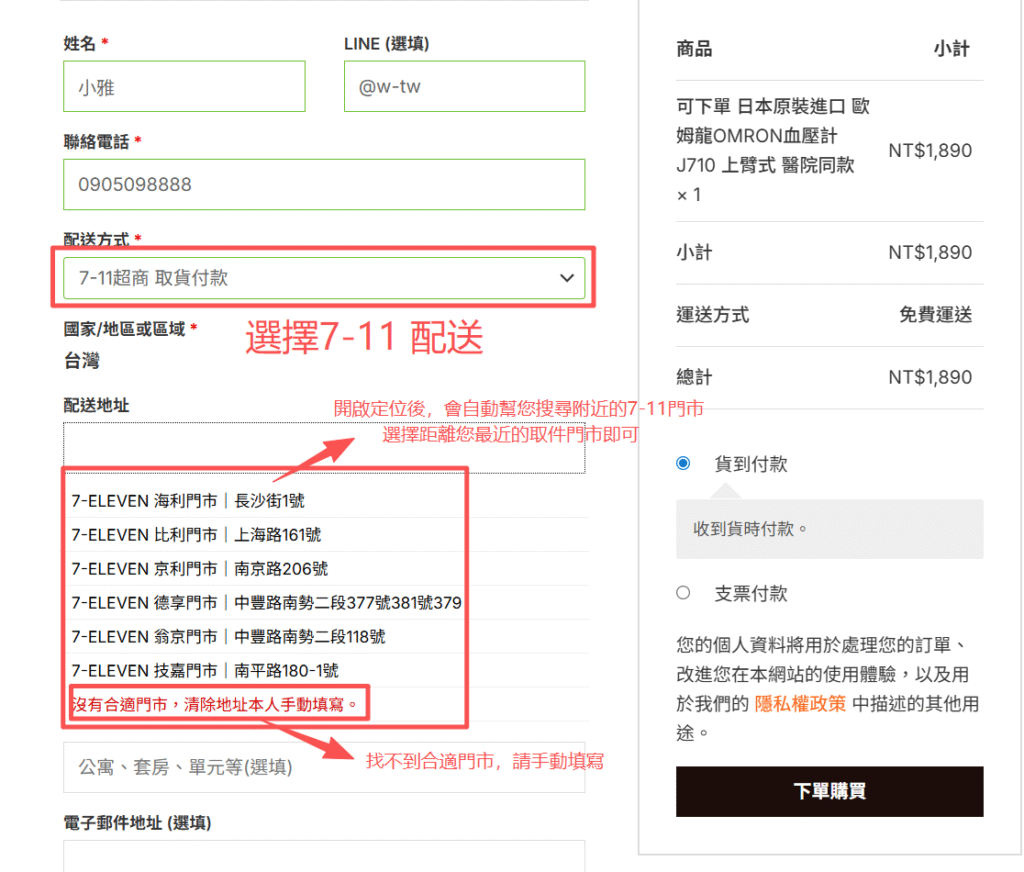Click the 聯絡電話 input field
This screenshot has width=1024, height=872.
point(324,184)
